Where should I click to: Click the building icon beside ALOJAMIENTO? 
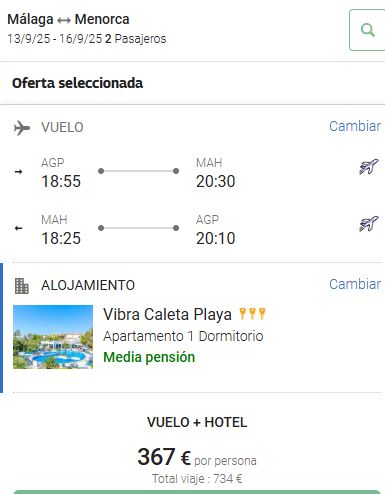pos(22,286)
